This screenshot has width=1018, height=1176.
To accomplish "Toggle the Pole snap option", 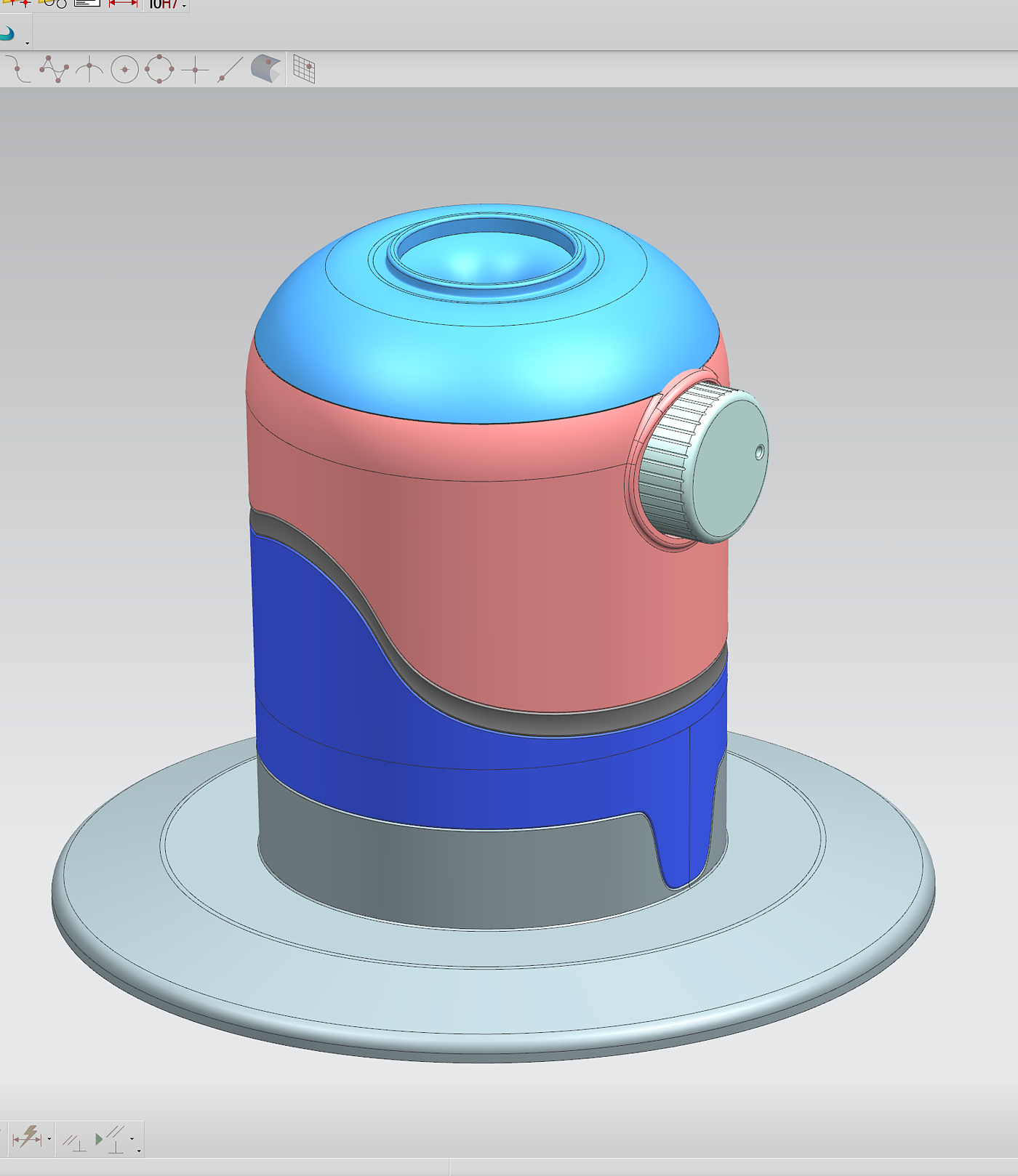I will 54,70.
